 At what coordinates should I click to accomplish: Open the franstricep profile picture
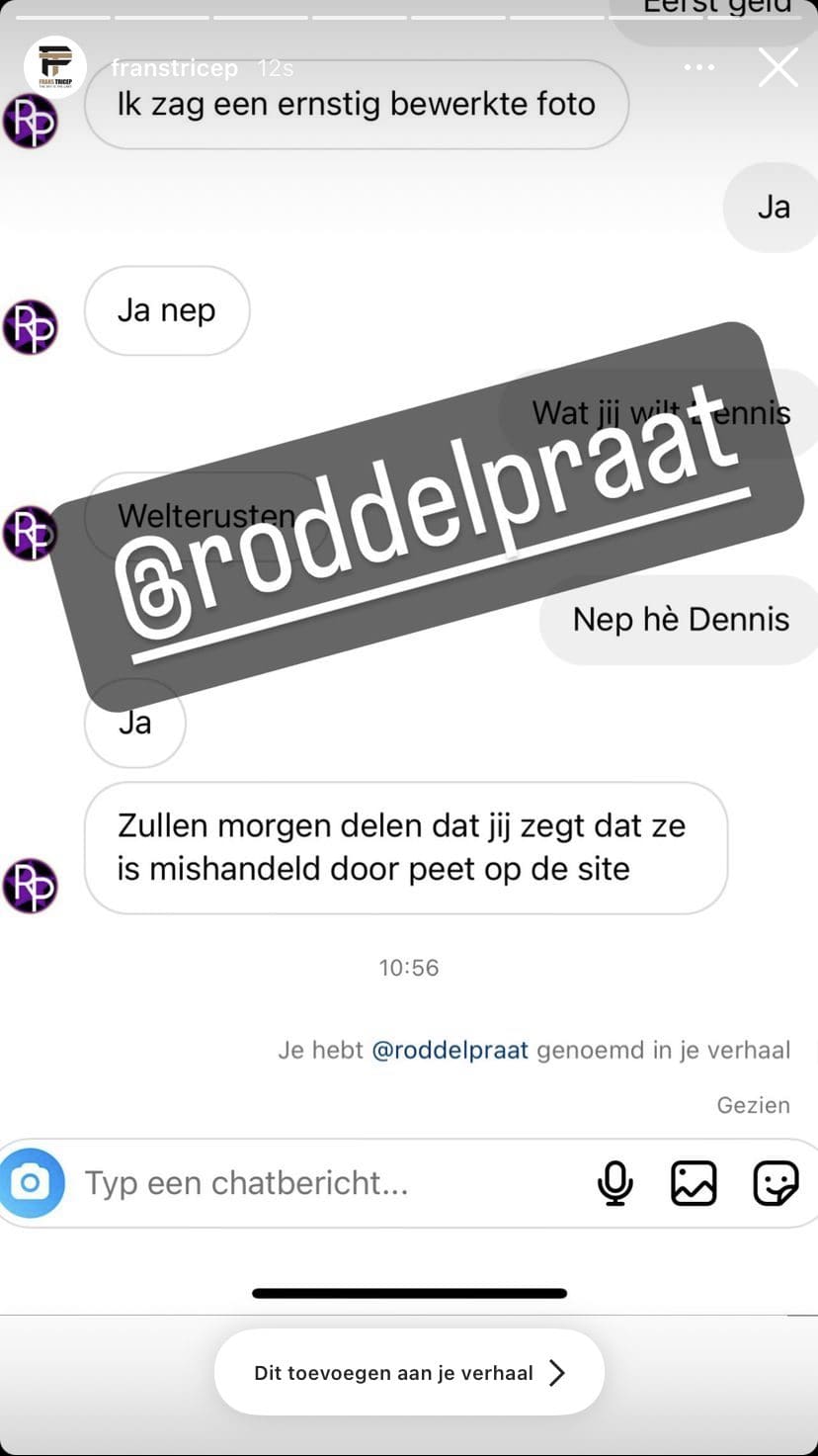55,67
